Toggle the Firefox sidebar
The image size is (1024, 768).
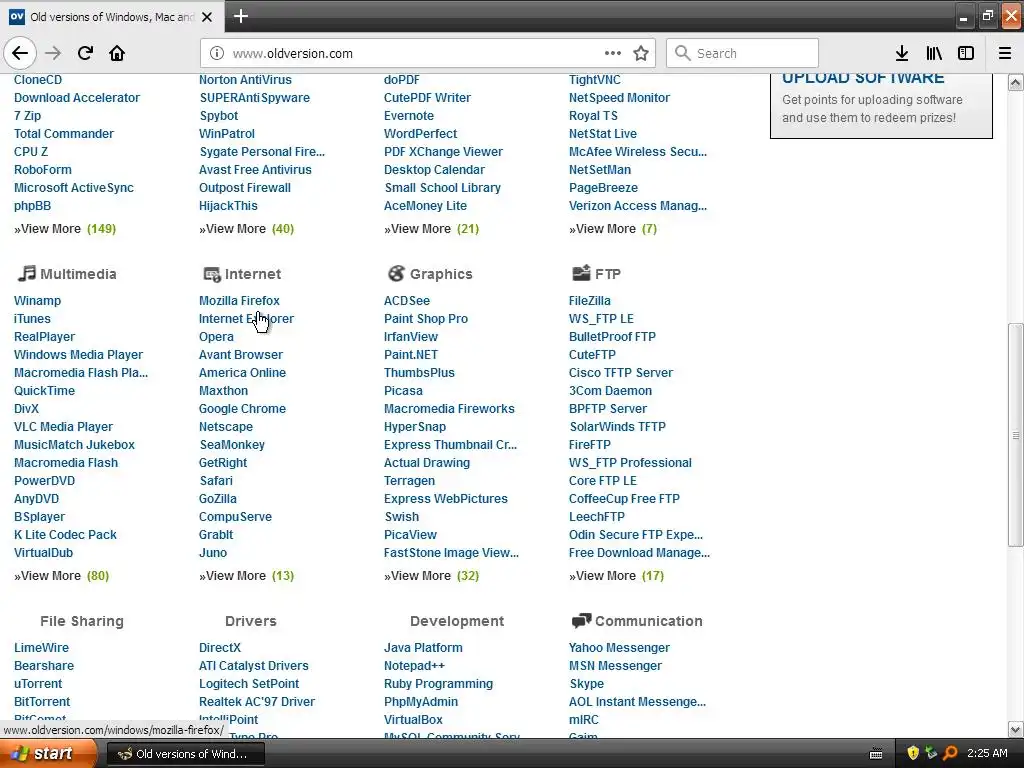[x=966, y=53]
